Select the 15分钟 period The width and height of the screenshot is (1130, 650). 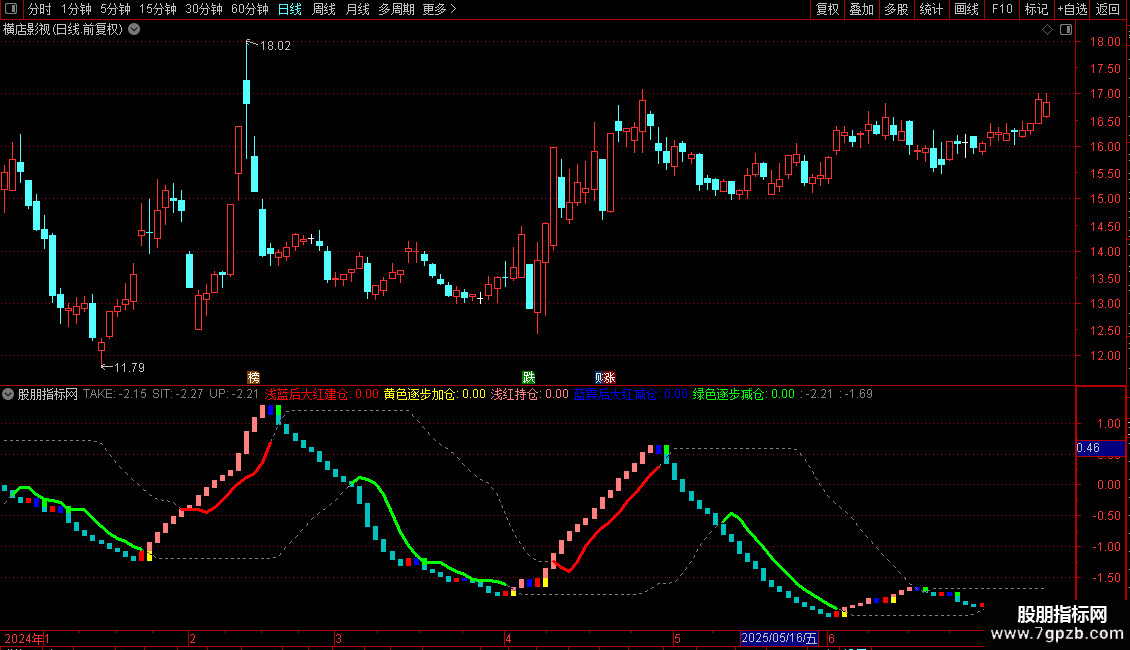(158, 9)
